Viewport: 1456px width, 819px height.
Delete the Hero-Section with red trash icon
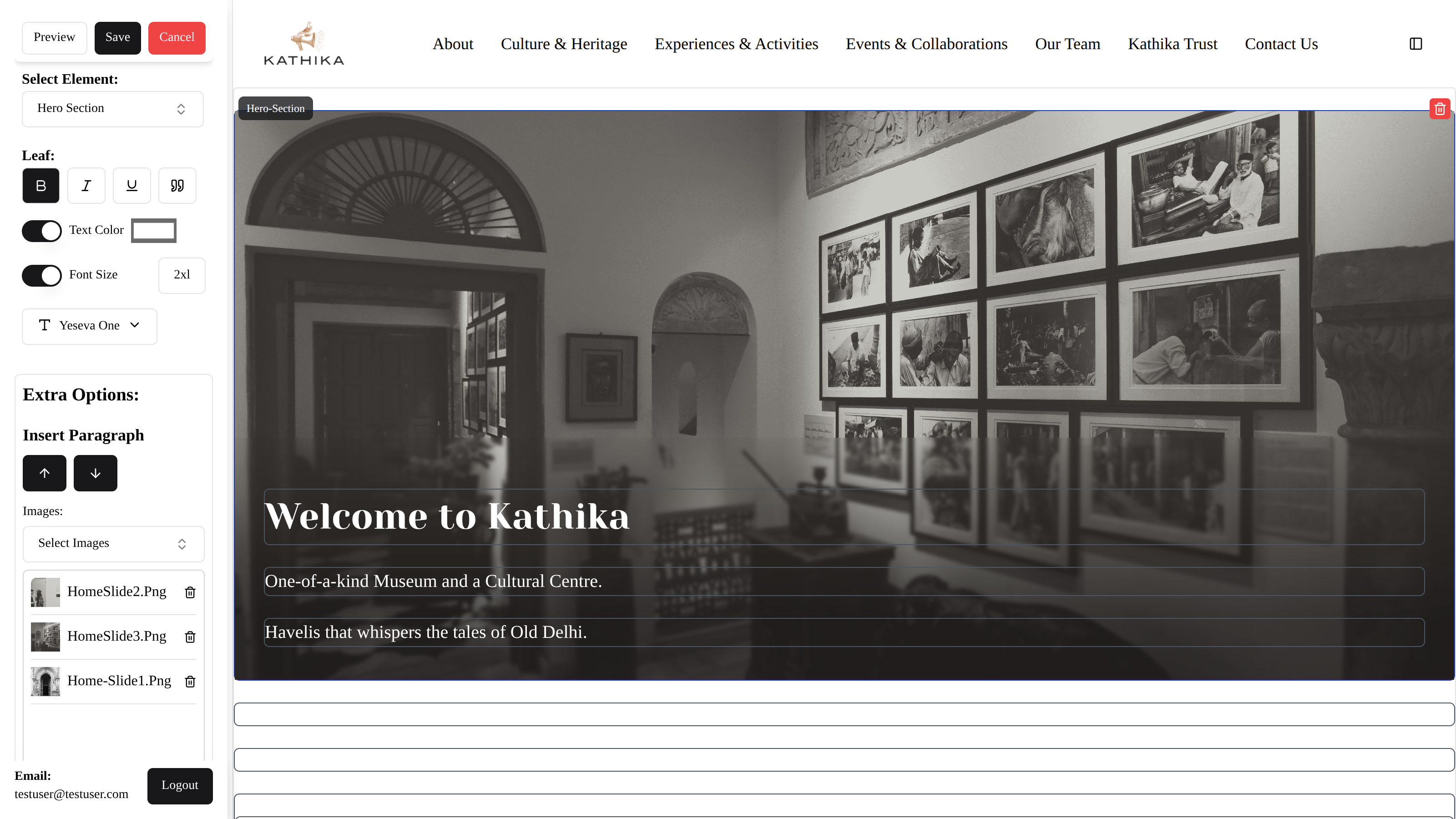pyautogui.click(x=1440, y=109)
